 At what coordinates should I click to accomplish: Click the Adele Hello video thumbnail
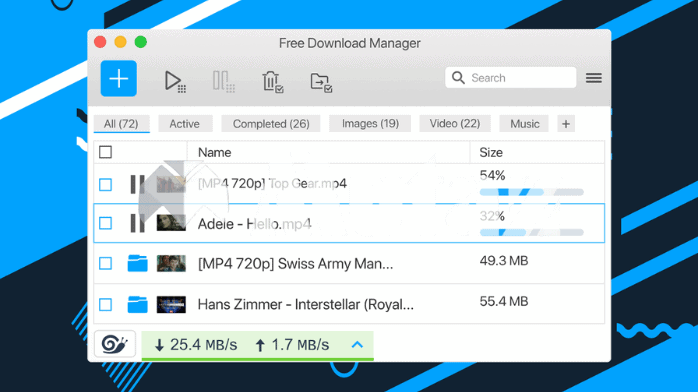click(x=171, y=223)
